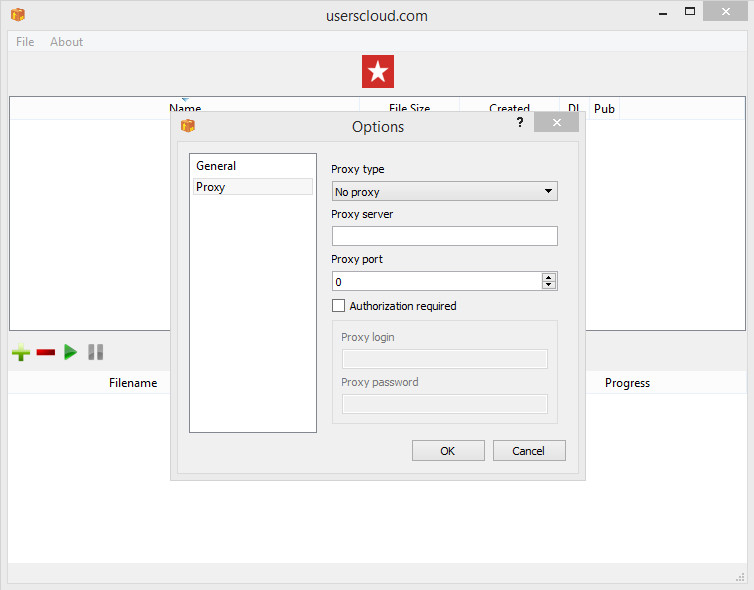Close the userscloud.com main window

[725, 12]
